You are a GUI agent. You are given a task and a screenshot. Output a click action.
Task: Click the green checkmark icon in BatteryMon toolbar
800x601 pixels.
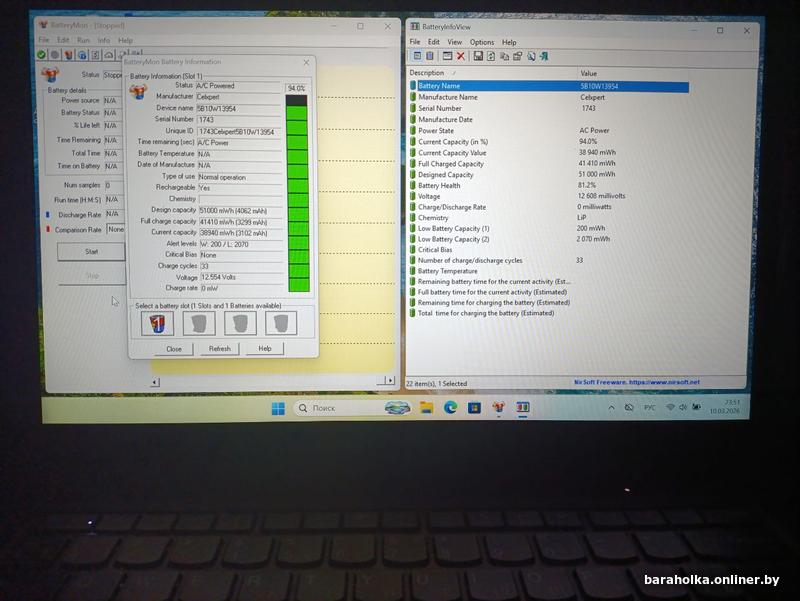pos(41,55)
